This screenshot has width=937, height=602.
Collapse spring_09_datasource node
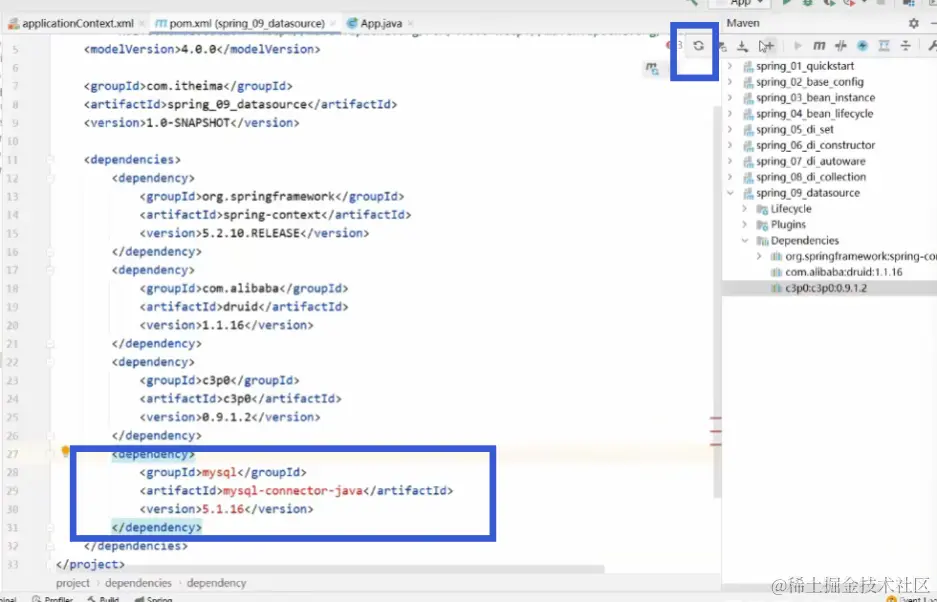click(730, 193)
